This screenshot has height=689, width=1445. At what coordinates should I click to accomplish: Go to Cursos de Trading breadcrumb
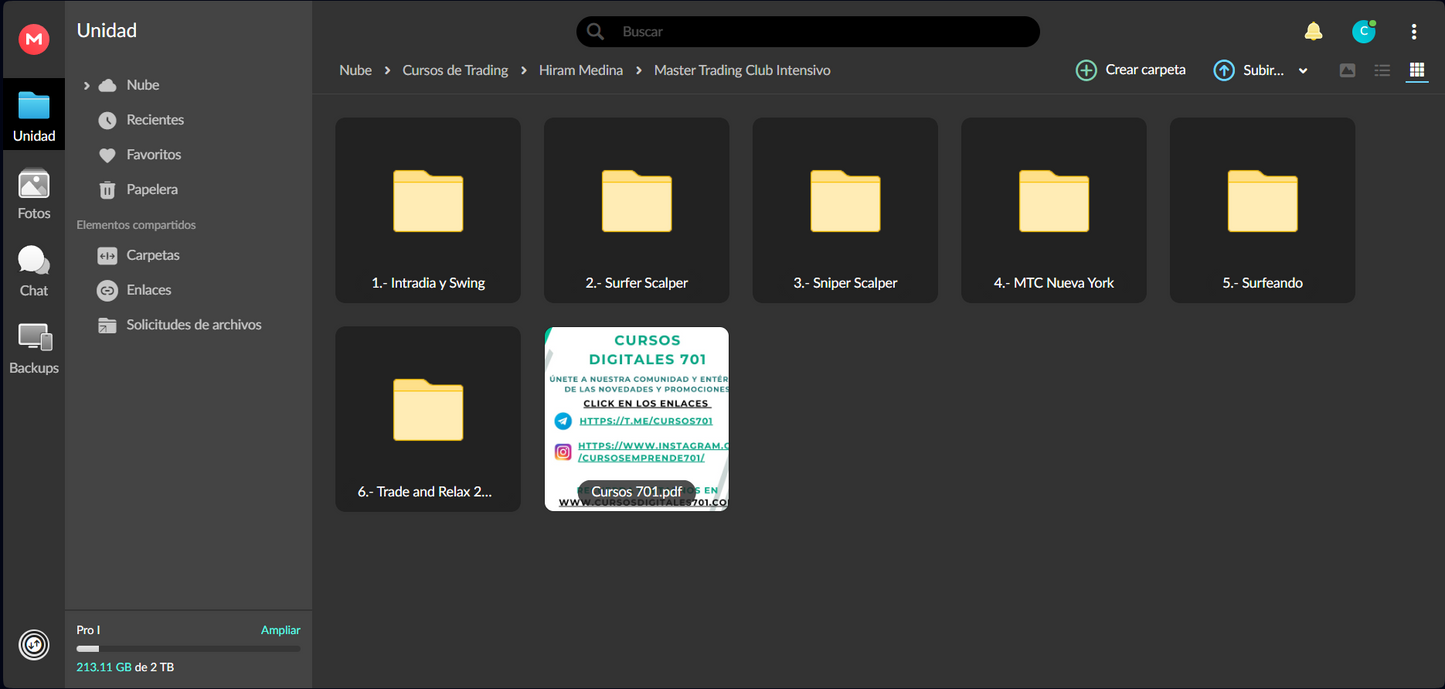coord(455,70)
